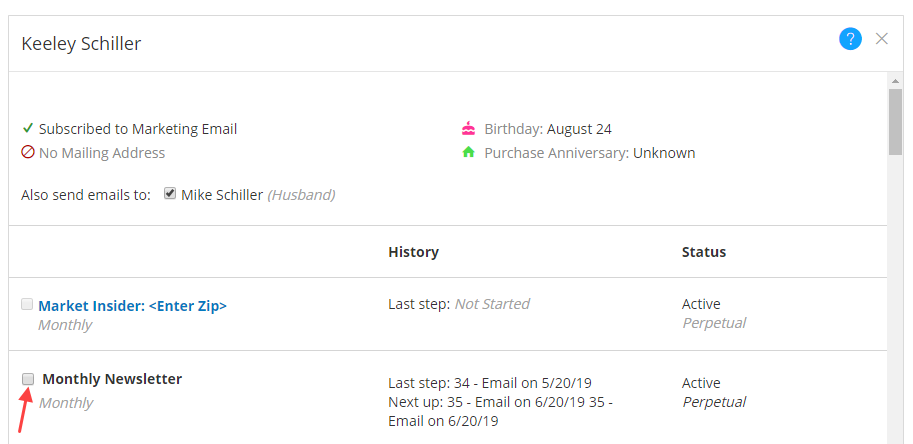
Task: Click Purchase Anniversary: Unknown text
Action: point(589,153)
